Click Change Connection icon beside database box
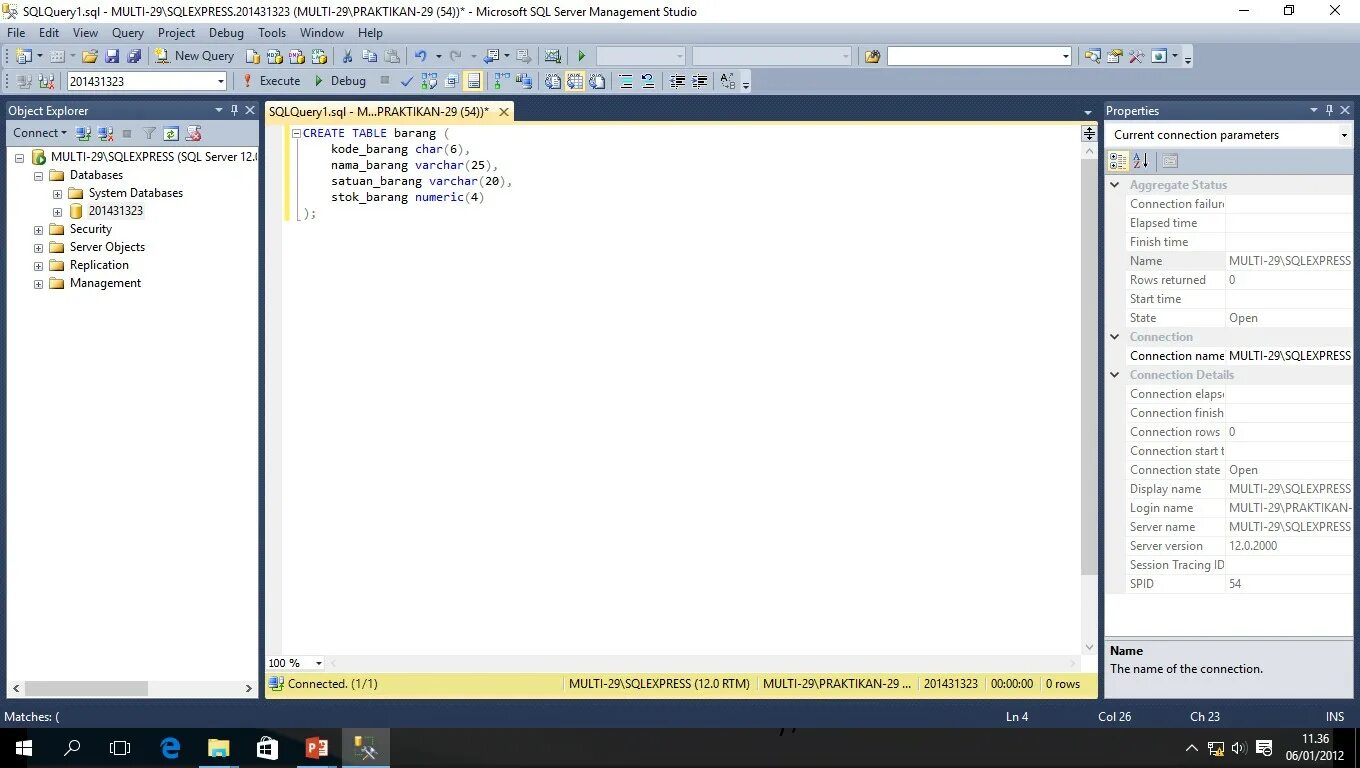1360x768 pixels. [46, 81]
